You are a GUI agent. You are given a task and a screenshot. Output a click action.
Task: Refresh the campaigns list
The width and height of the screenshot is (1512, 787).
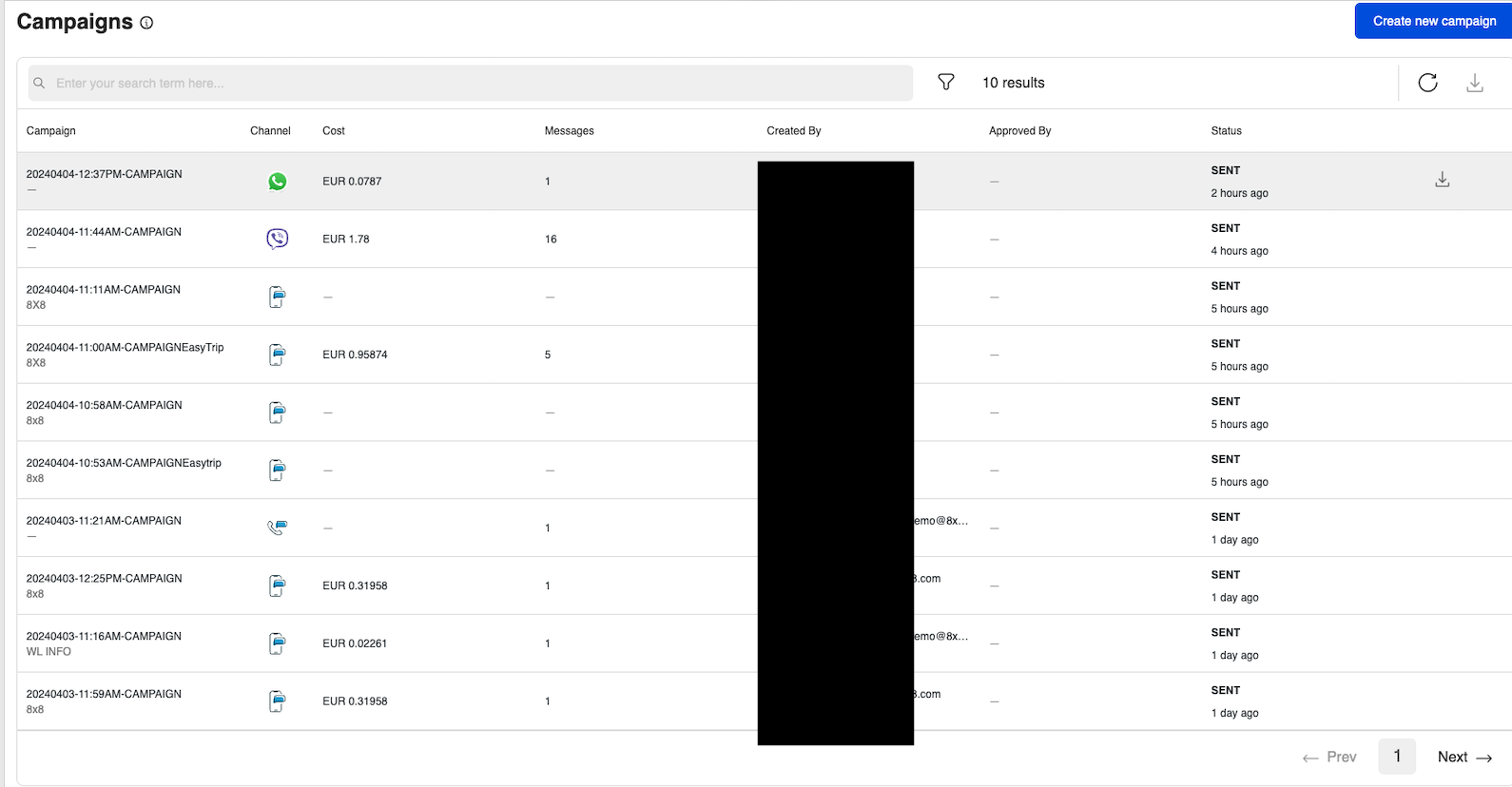[x=1427, y=83]
